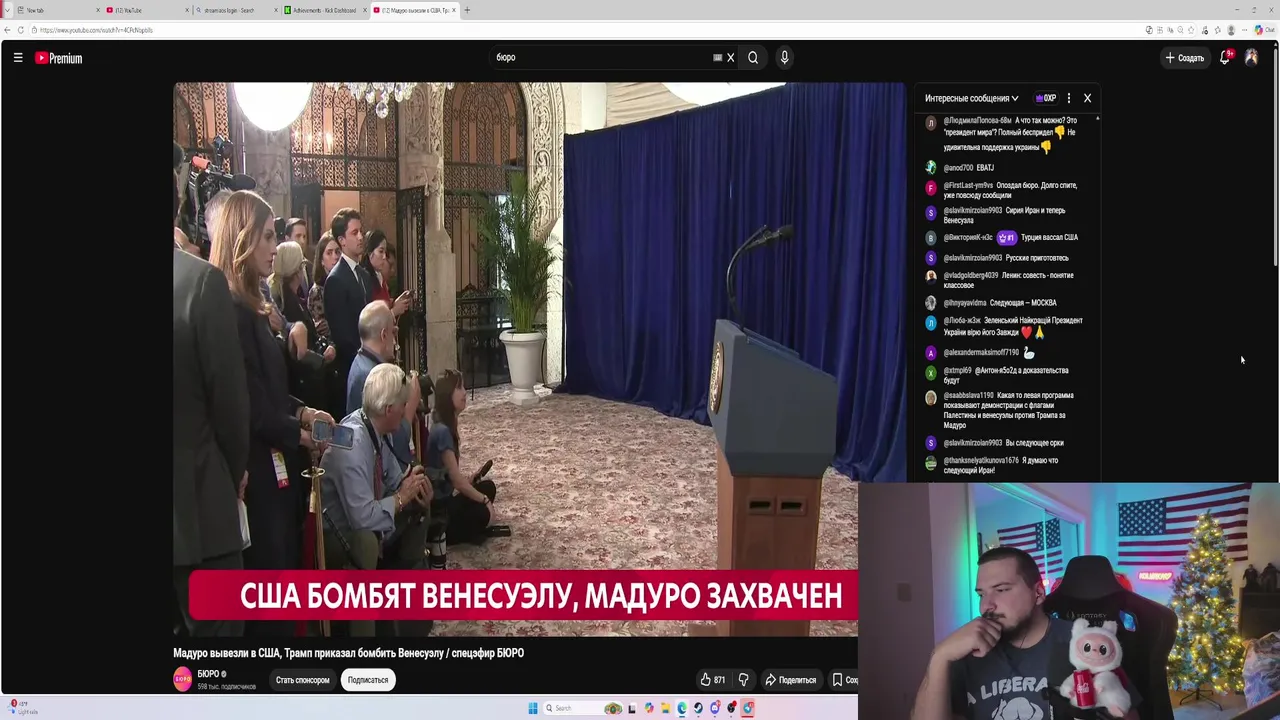Share the video via Поделиться
This screenshot has width=1280, height=720.
click(x=791, y=680)
